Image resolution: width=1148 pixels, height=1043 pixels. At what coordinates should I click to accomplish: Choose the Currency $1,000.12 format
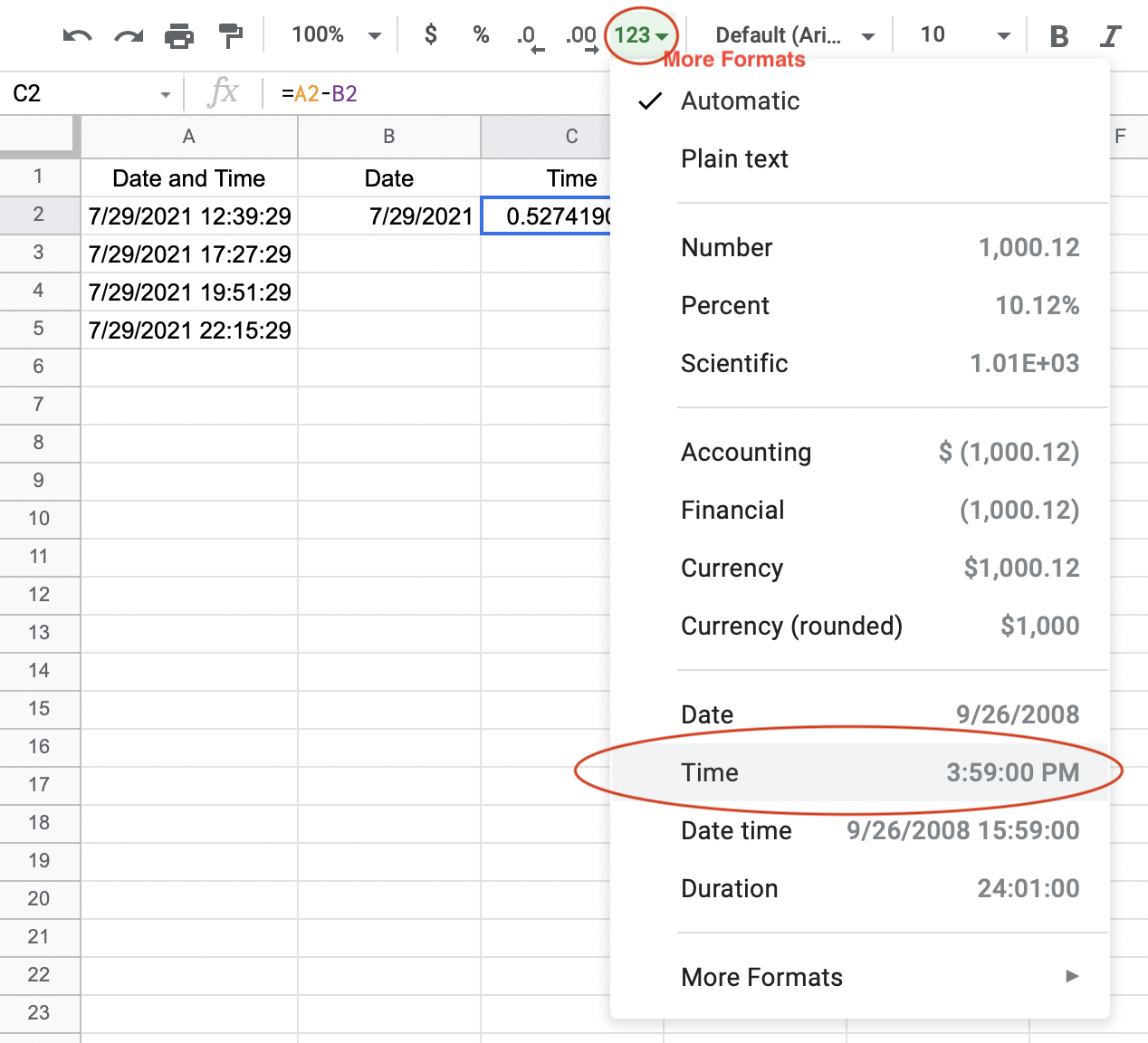(860, 568)
